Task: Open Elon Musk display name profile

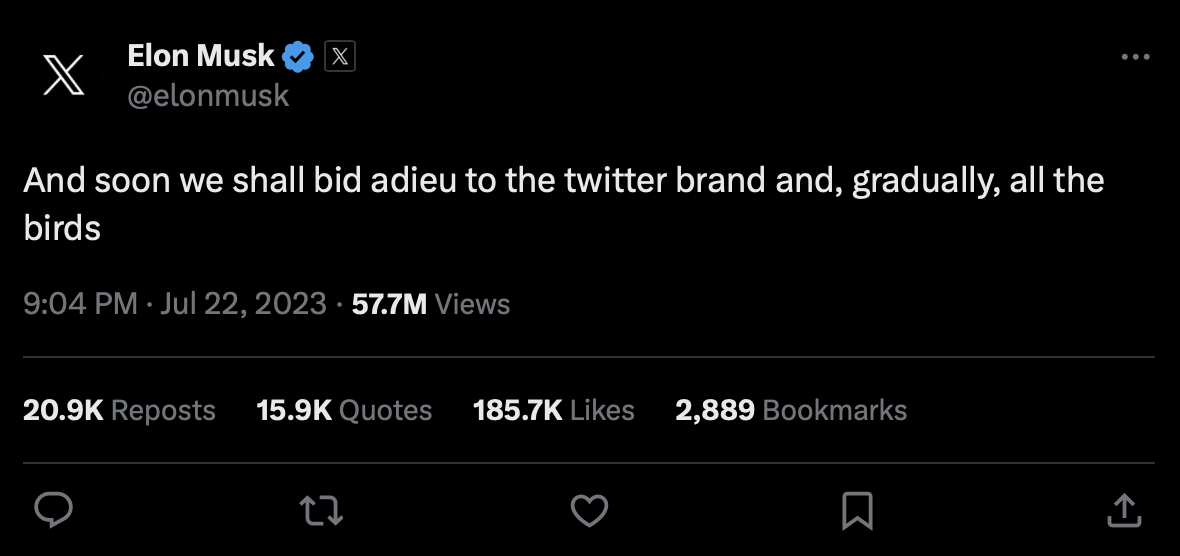Action: coord(200,56)
